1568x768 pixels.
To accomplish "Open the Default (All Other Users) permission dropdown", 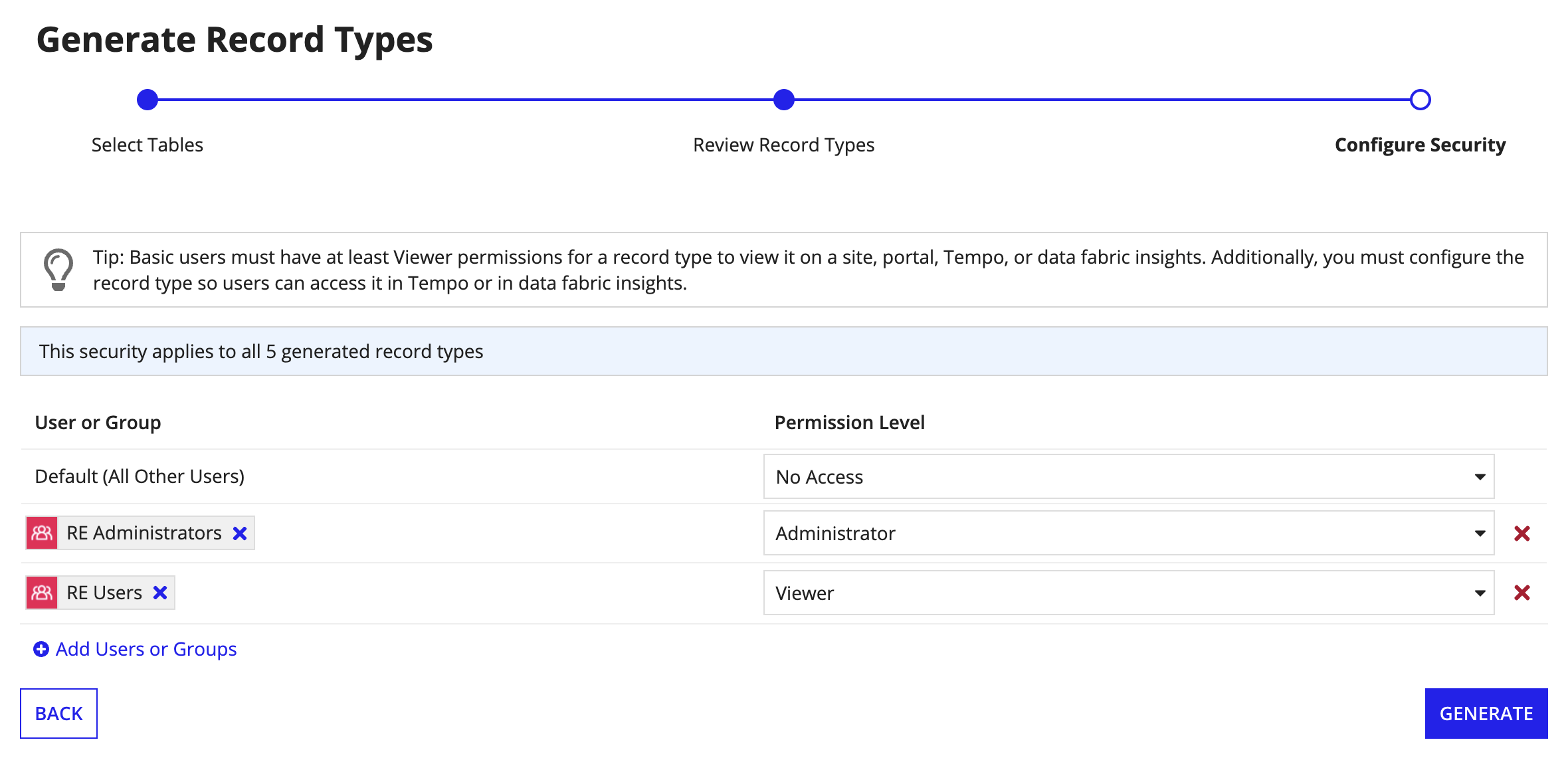I will coord(1129,476).
